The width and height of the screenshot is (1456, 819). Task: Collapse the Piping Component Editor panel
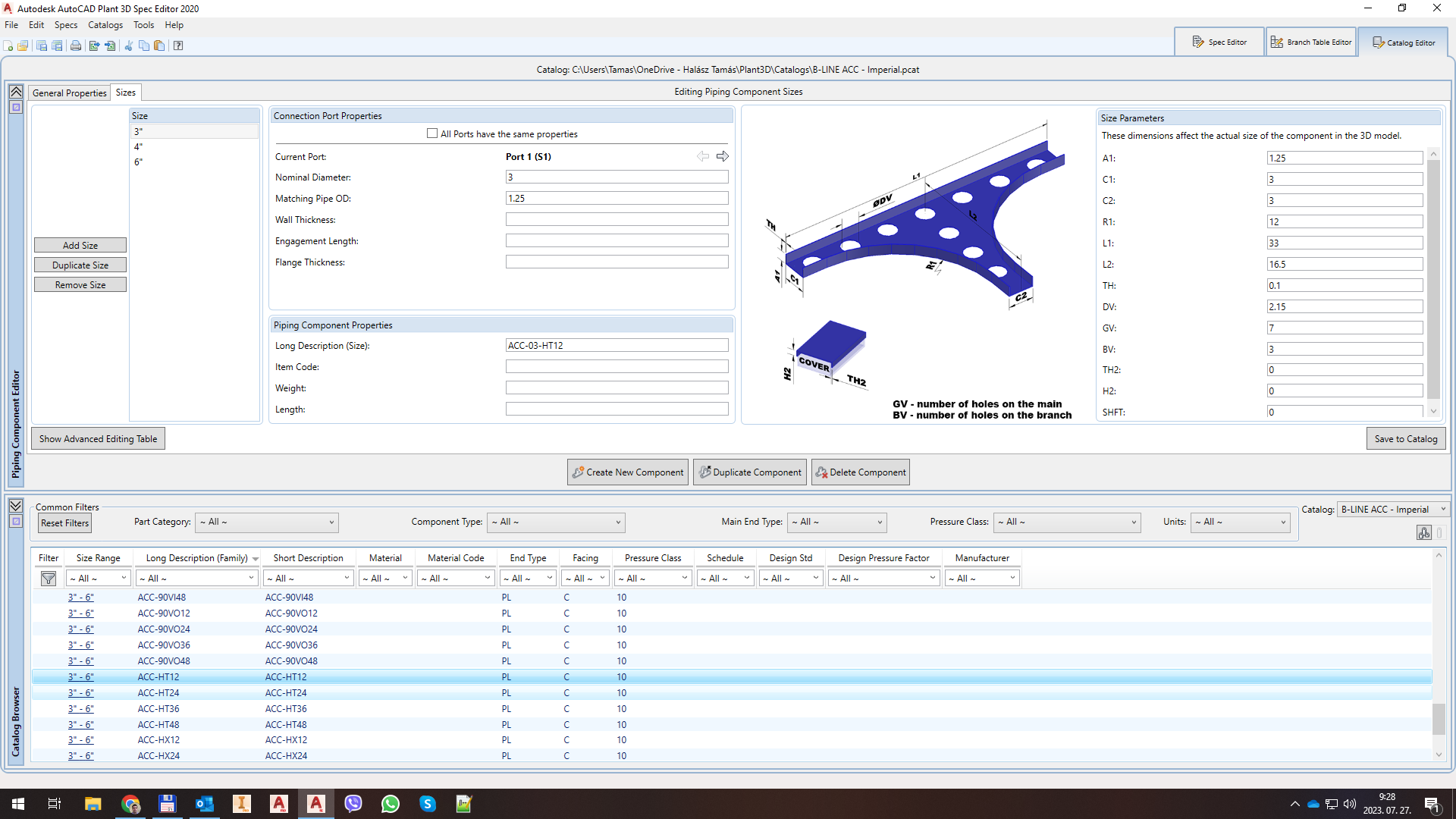pyautogui.click(x=16, y=92)
